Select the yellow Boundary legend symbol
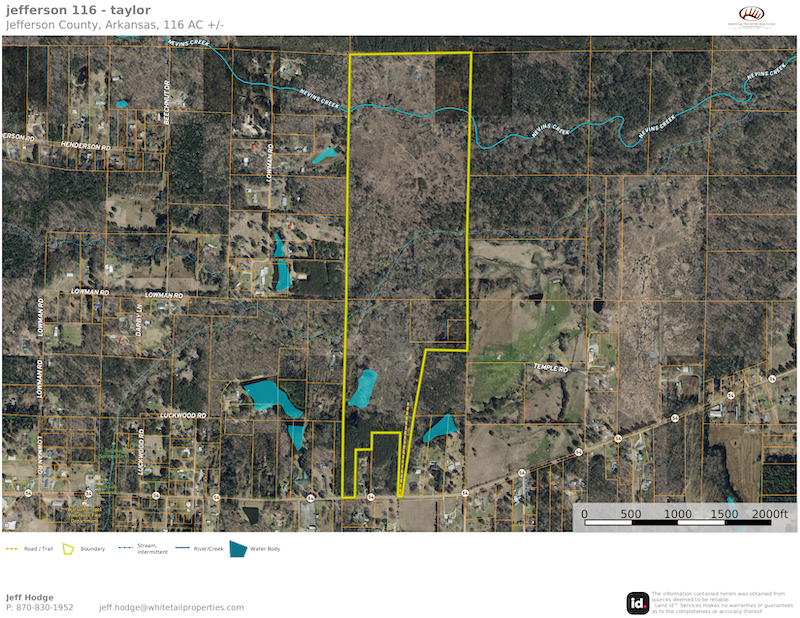This screenshot has width=800, height=618. point(68,548)
